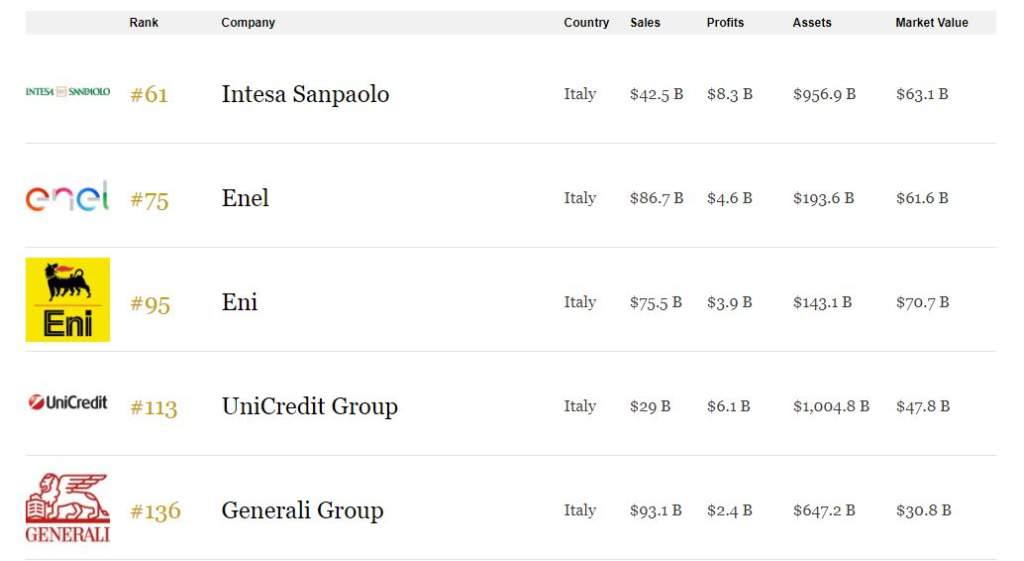Select the $1,004.8 B assets value
The height and width of the screenshot is (561, 1024).
[x=831, y=406]
